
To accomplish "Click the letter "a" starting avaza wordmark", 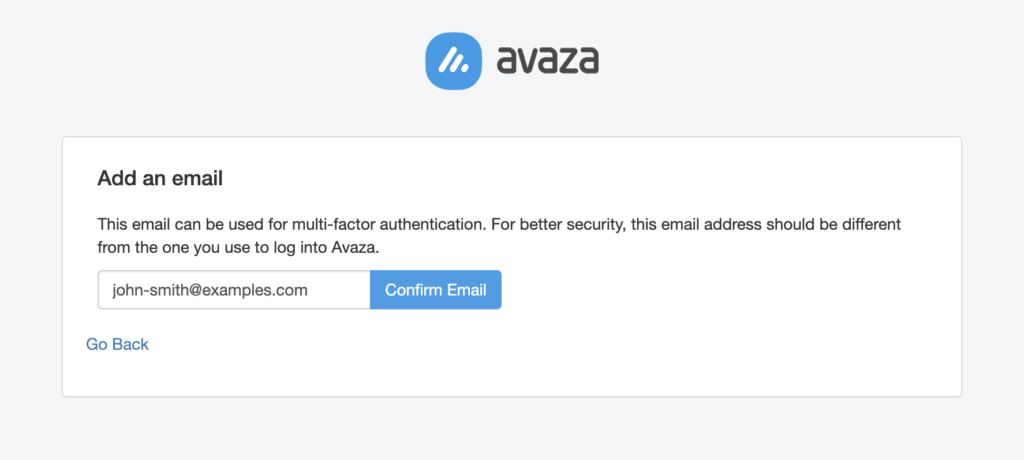I will (506, 61).
